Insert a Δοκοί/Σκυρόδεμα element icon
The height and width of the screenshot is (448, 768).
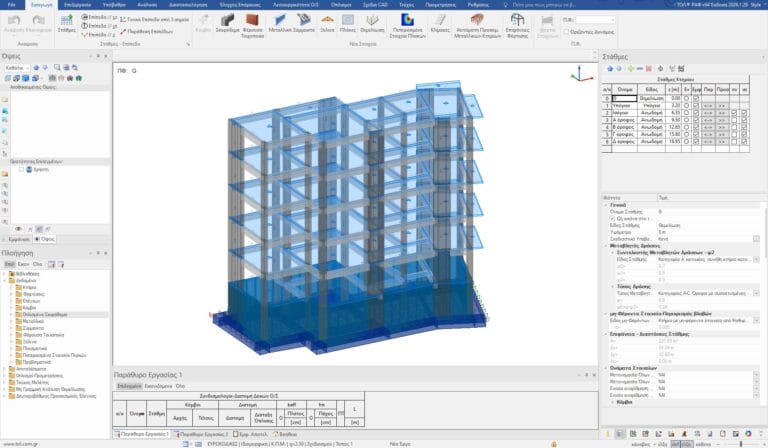[227, 24]
